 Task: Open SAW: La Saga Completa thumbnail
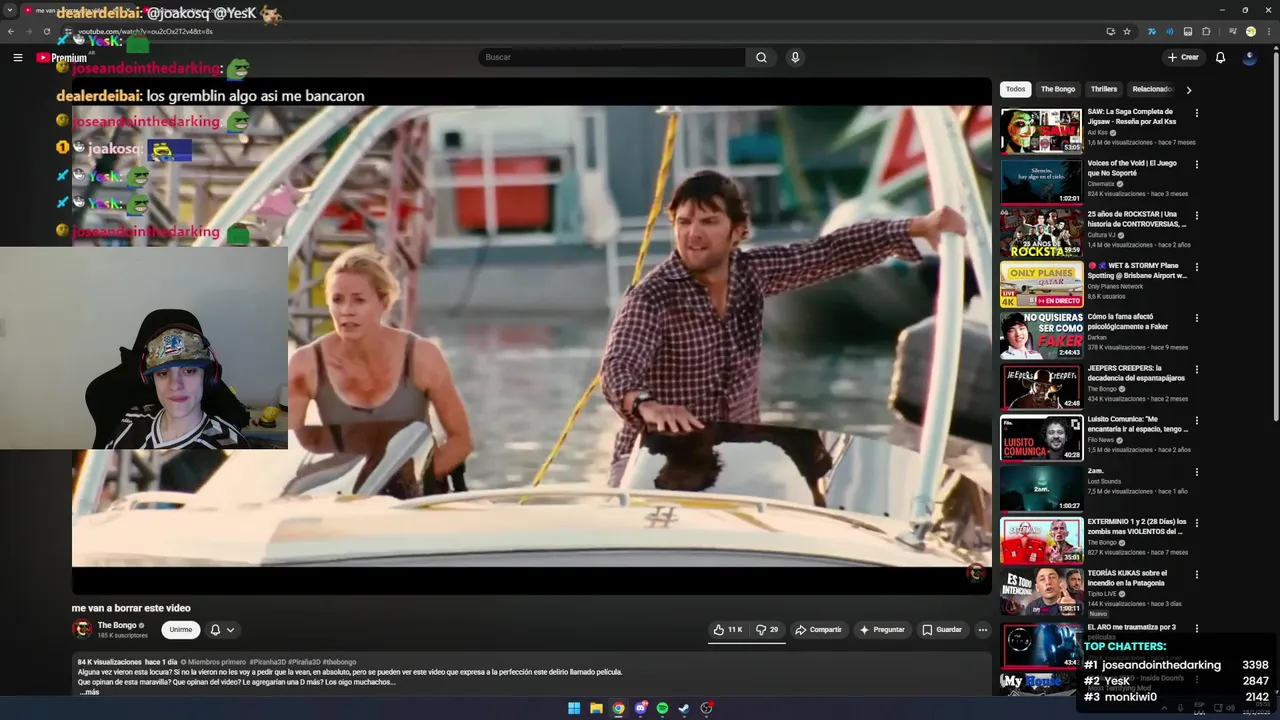1041,130
